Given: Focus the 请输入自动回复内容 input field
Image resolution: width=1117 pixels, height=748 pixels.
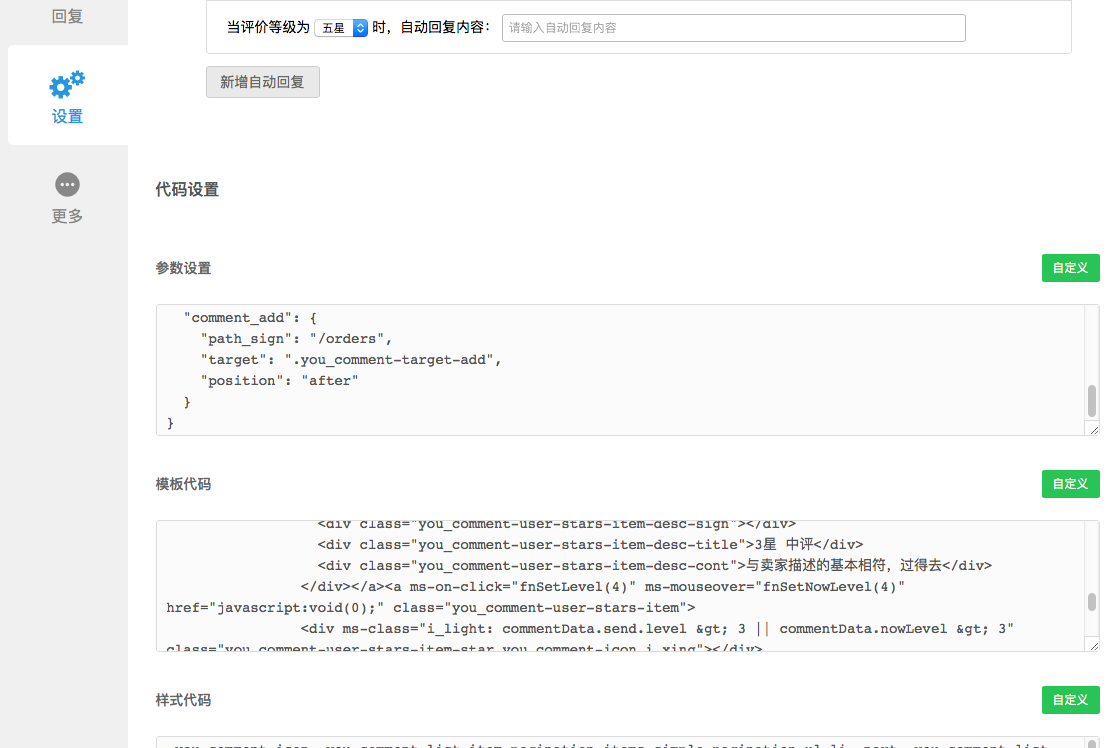Looking at the screenshot, I should click(733, 27).
